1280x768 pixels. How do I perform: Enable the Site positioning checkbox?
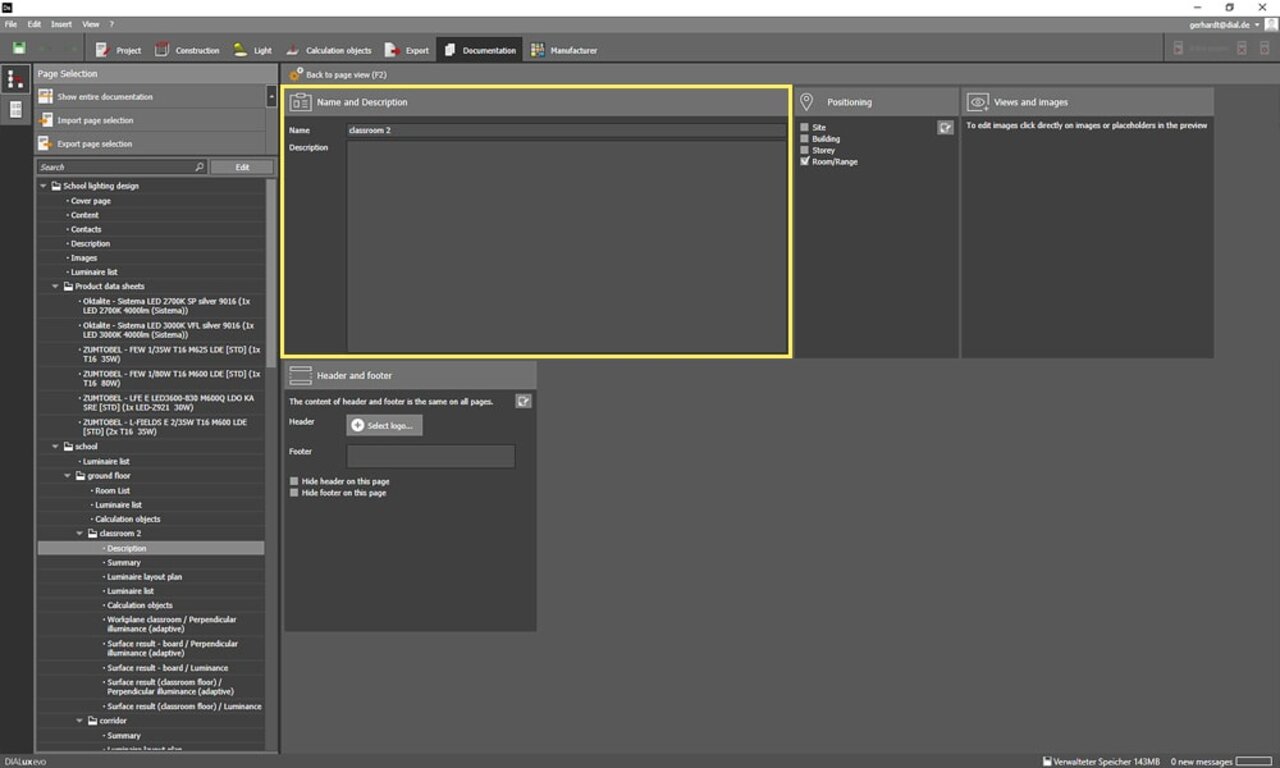[805, 128]
